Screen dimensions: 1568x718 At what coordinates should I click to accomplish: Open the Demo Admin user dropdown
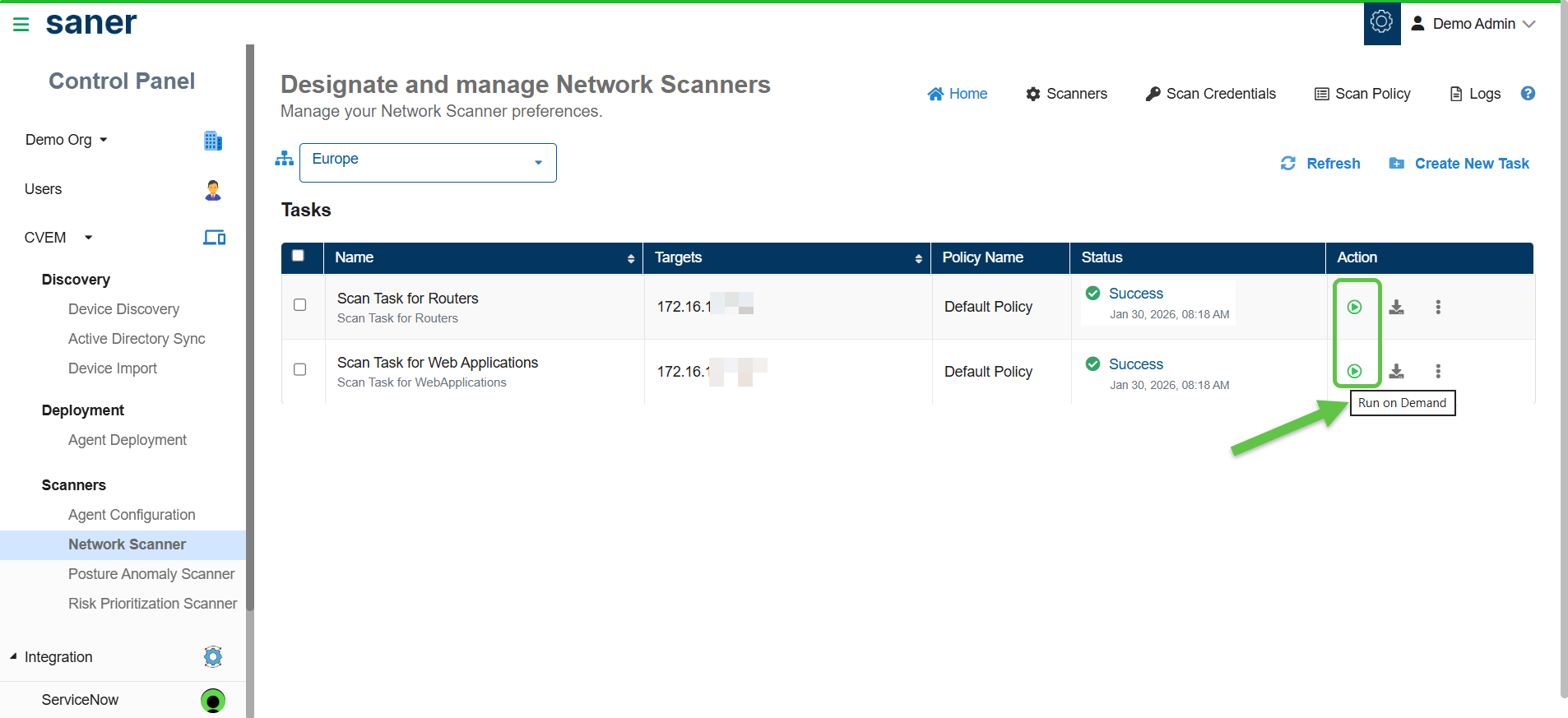[x=1473, y=24]
